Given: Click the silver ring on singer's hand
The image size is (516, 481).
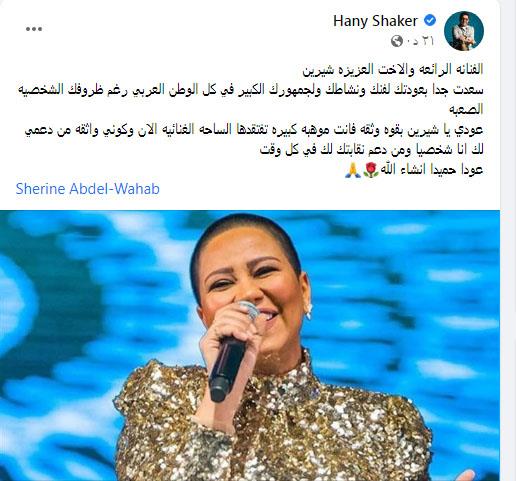Looking at the screenshot, I should pos(249,309).
